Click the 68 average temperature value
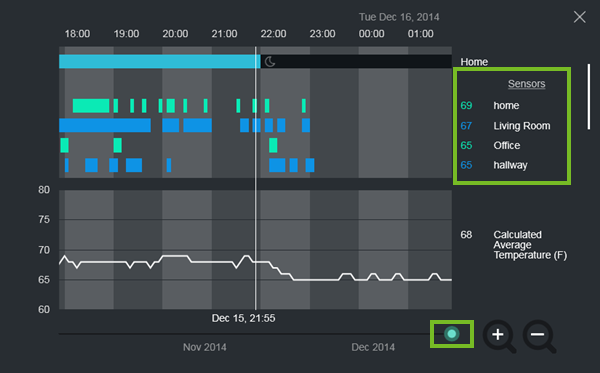This screenshot has width=600, height=373. (466, 235)
